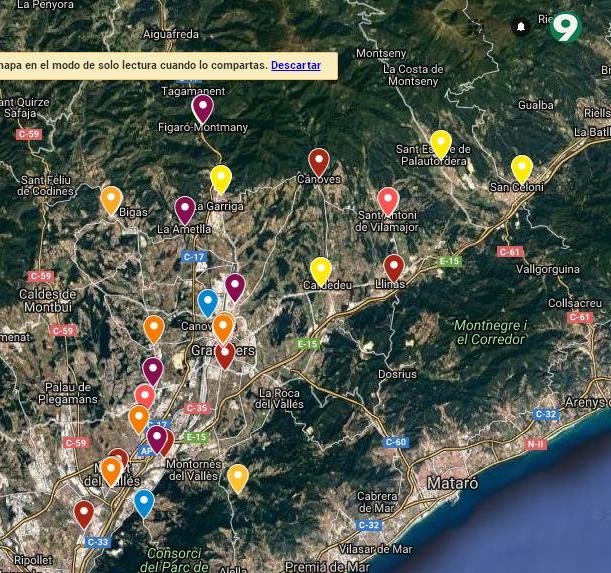Click the Descartar link in the banner
611x573 pixels.
point(295,65)
